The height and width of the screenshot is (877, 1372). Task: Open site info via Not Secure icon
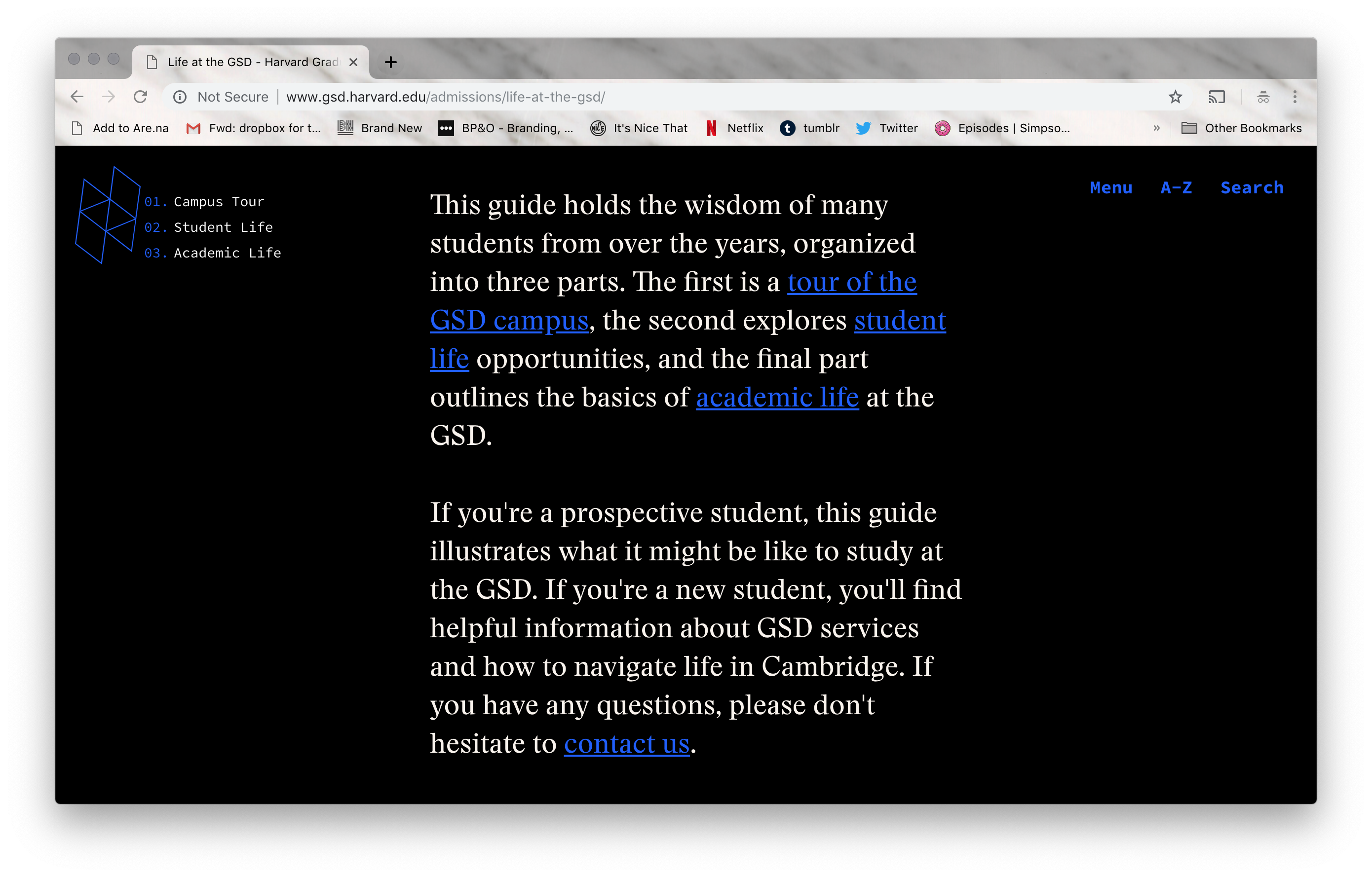pos(180,97)
